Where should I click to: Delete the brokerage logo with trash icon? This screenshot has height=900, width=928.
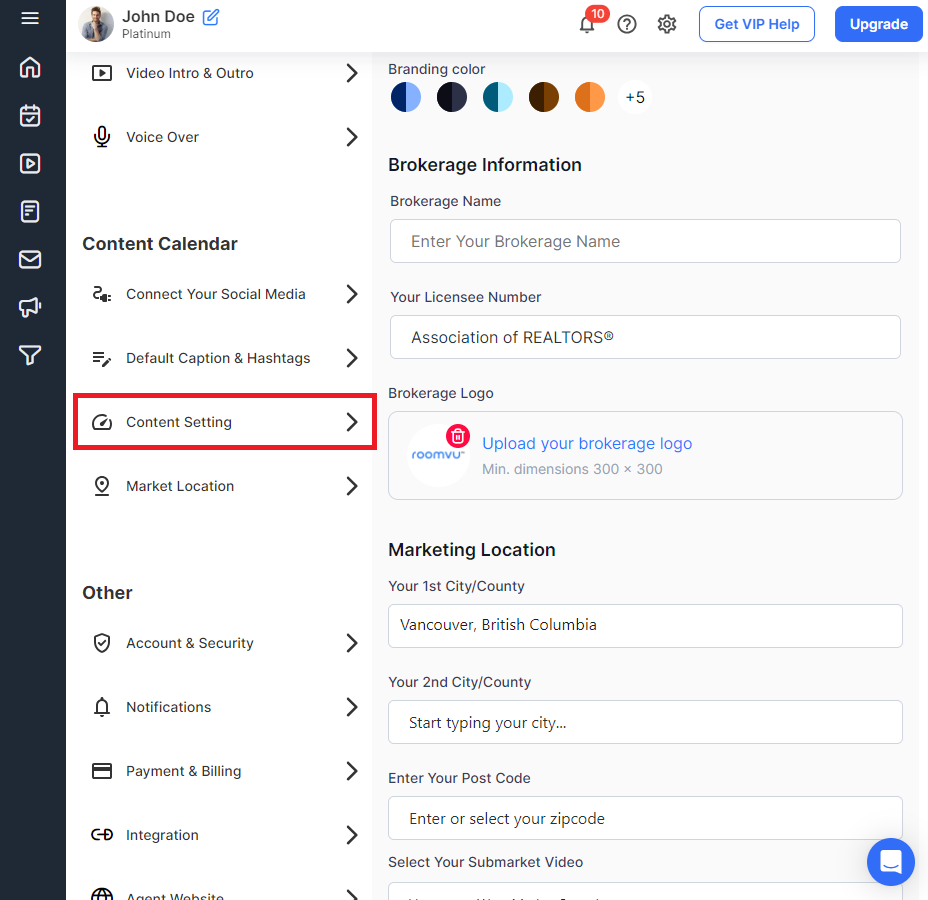(x=457, y=436)
